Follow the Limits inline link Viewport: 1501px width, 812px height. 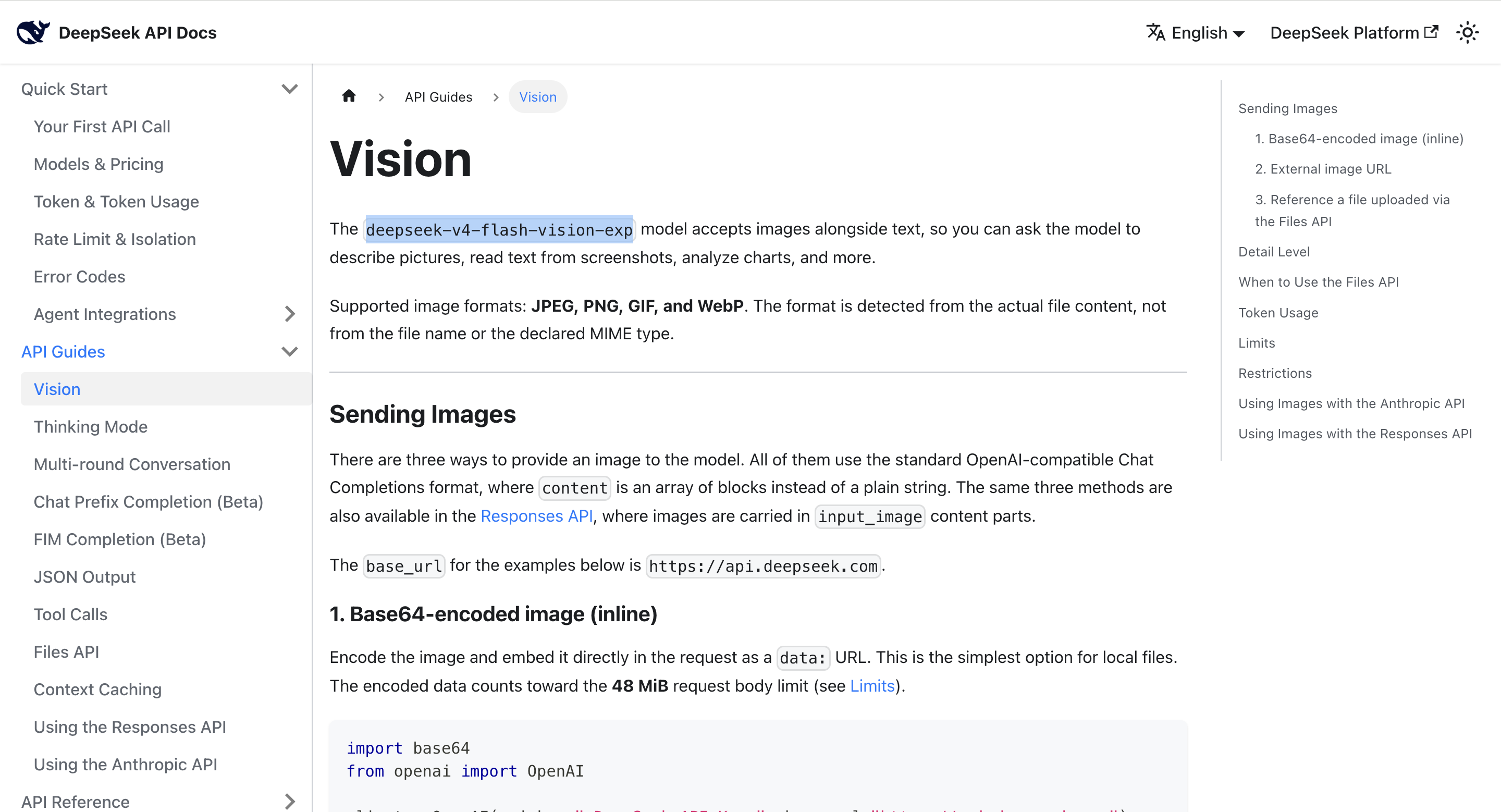872,685
